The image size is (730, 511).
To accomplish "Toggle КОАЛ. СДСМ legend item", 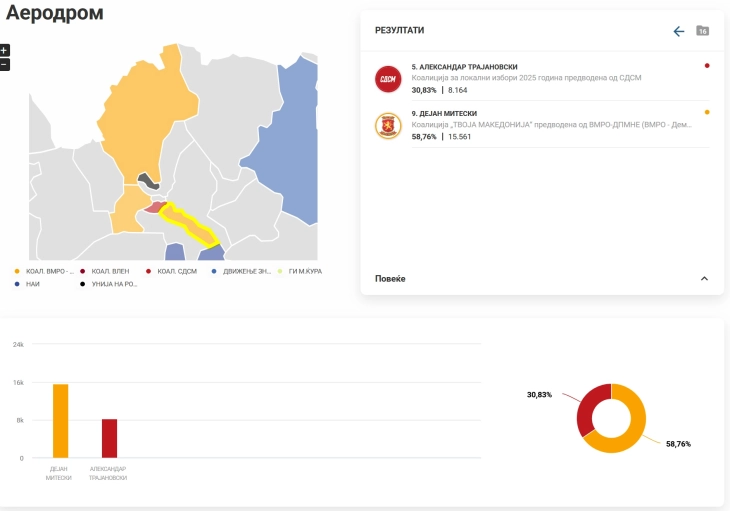I will tap(172, 271).
